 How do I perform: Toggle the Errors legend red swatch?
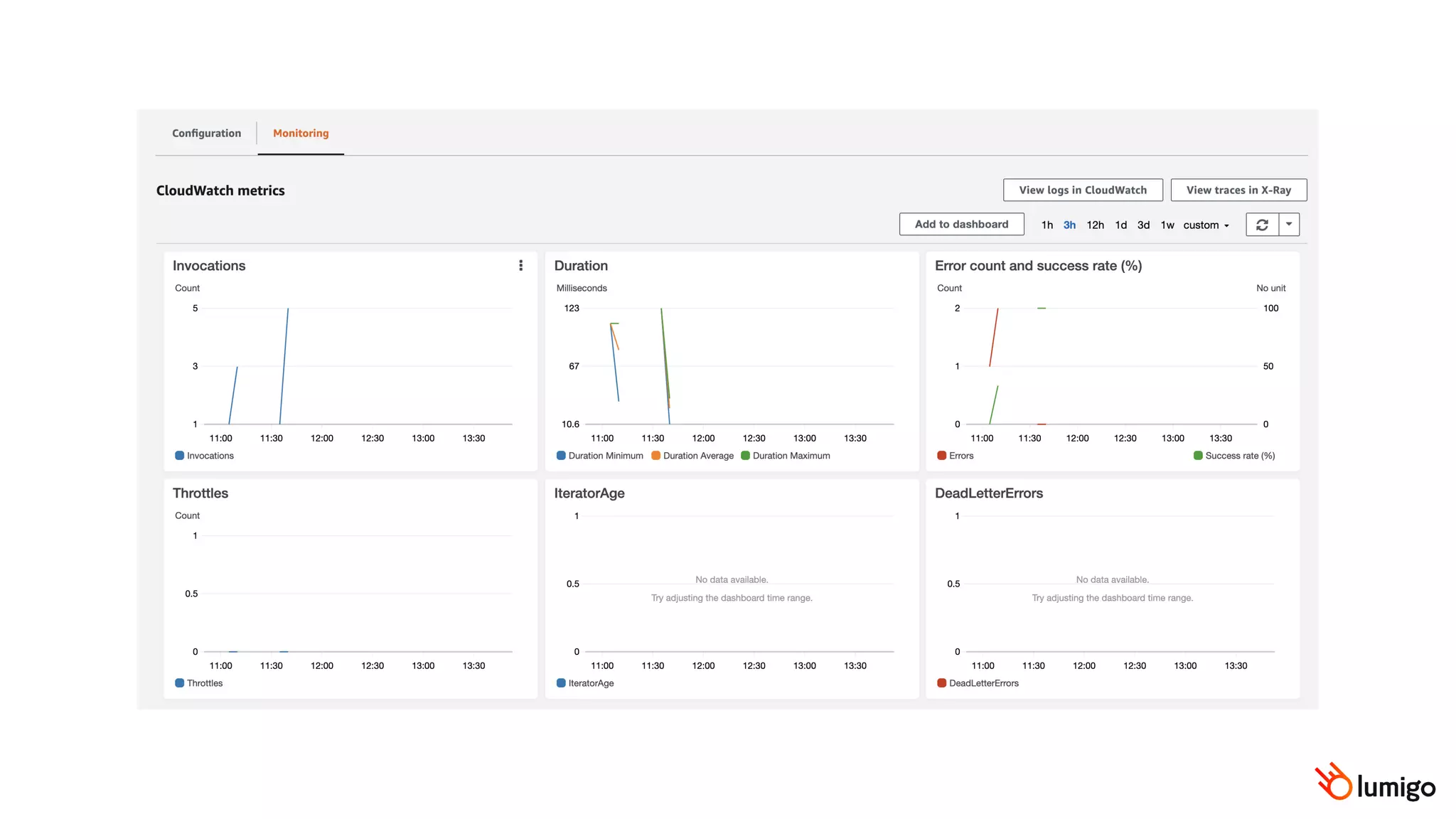coord(941,456)
